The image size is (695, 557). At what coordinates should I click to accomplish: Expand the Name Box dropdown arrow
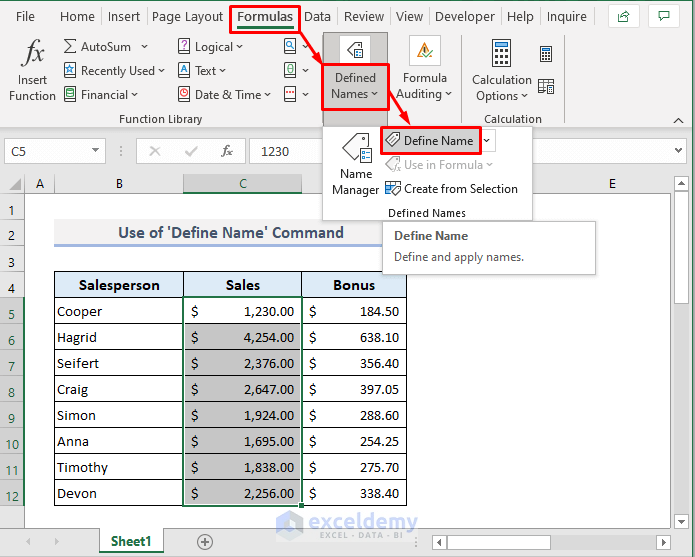[x=95, y=150]
